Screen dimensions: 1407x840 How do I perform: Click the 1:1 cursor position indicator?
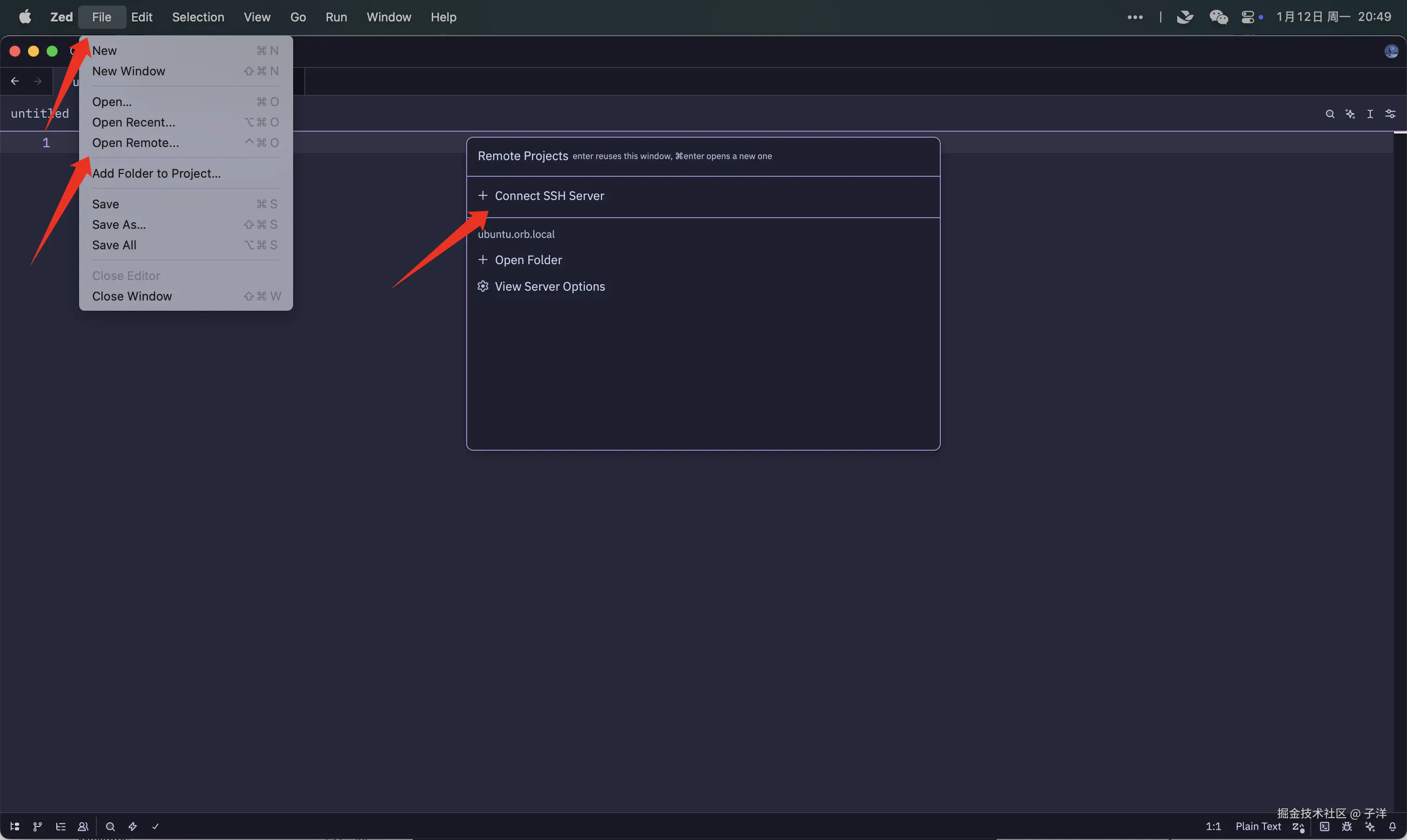(x=1213, y=827)
